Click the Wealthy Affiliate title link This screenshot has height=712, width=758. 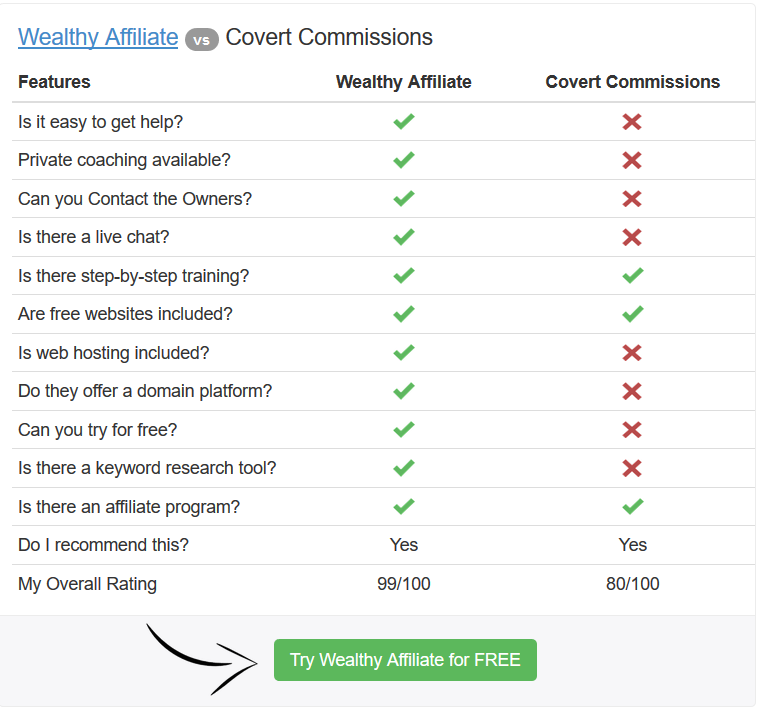coord(98,37)
